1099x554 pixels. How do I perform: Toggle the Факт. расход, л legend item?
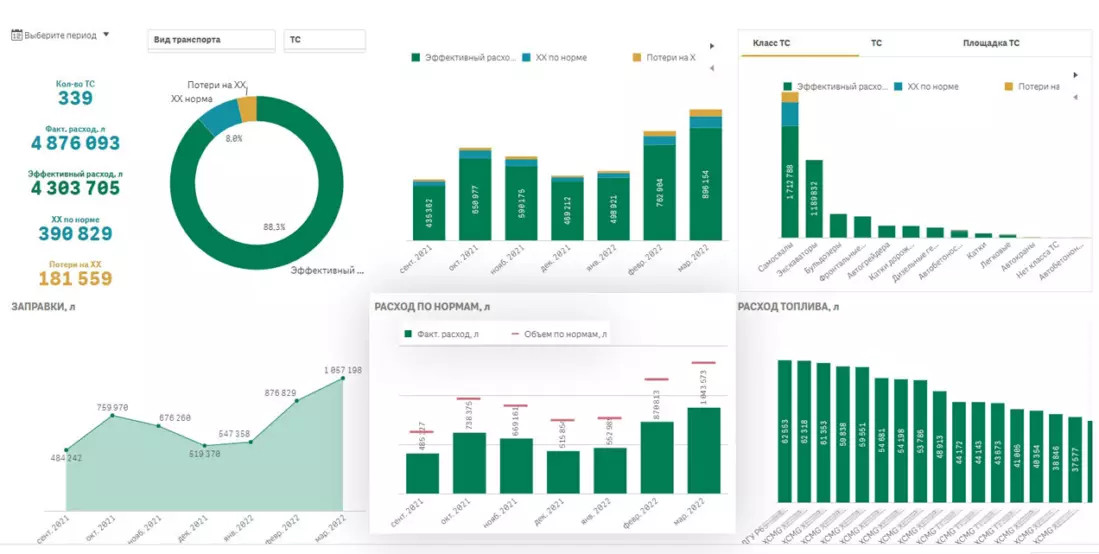(442, 335)
